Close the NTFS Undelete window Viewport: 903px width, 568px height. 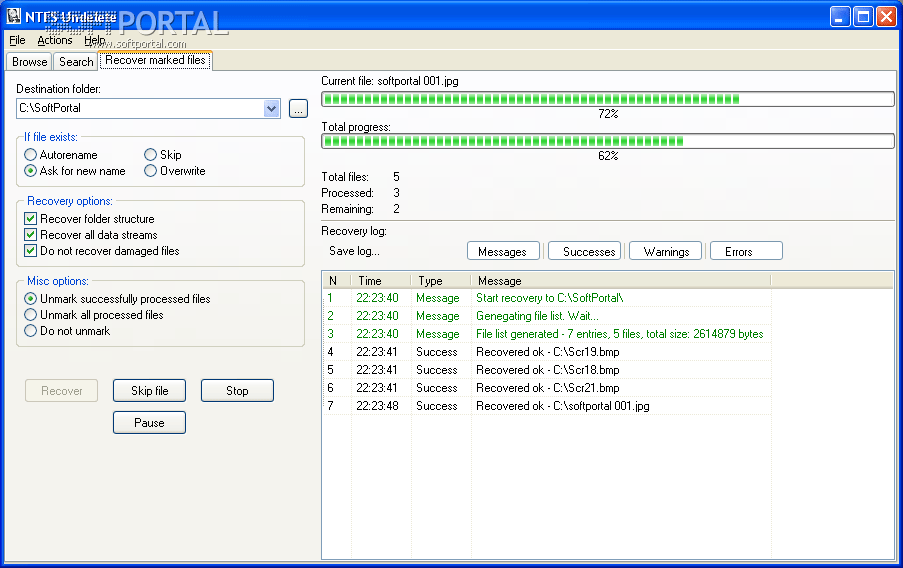886,17
